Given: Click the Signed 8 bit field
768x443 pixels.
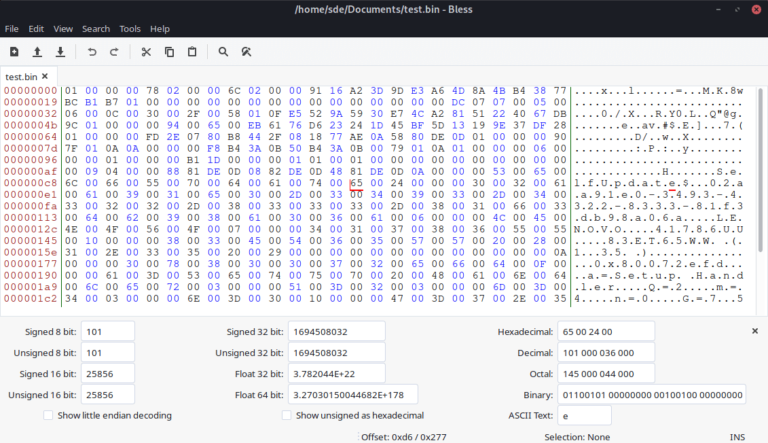Looking at the screenshot, I should click(108, 331).
